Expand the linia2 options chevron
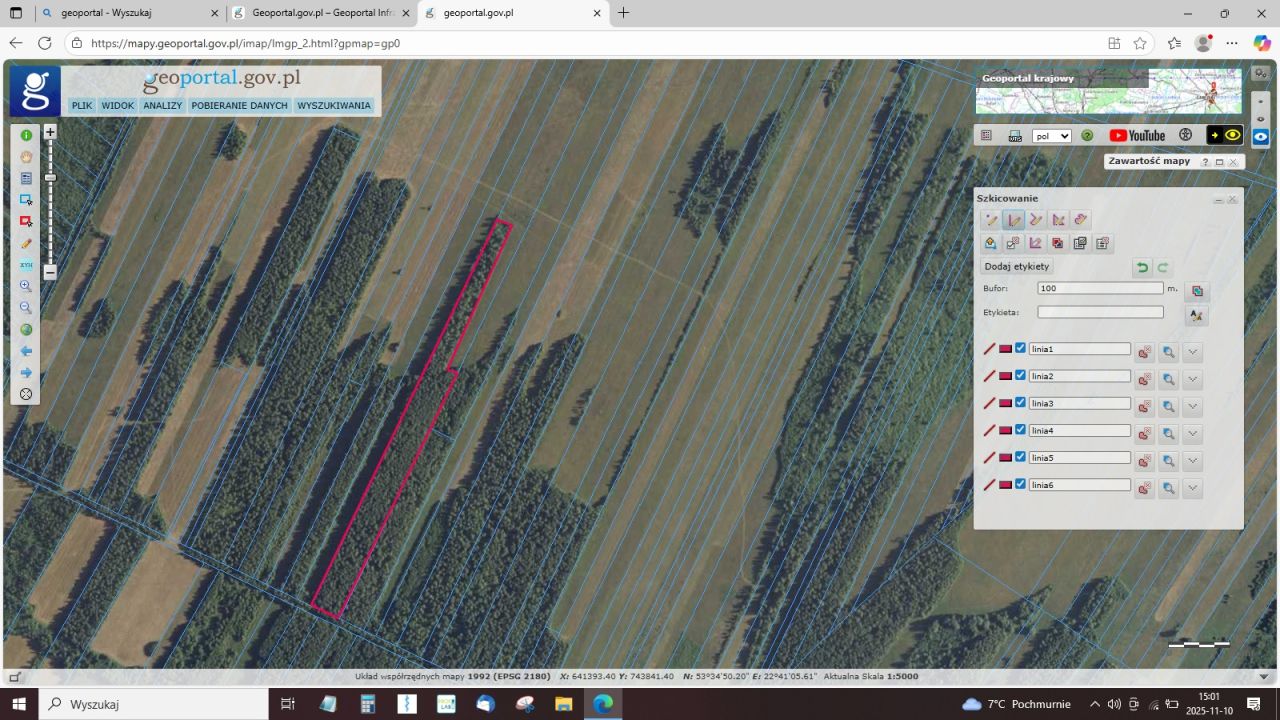The height and width of the screenshot is (720, 1280). [1192, 380]
